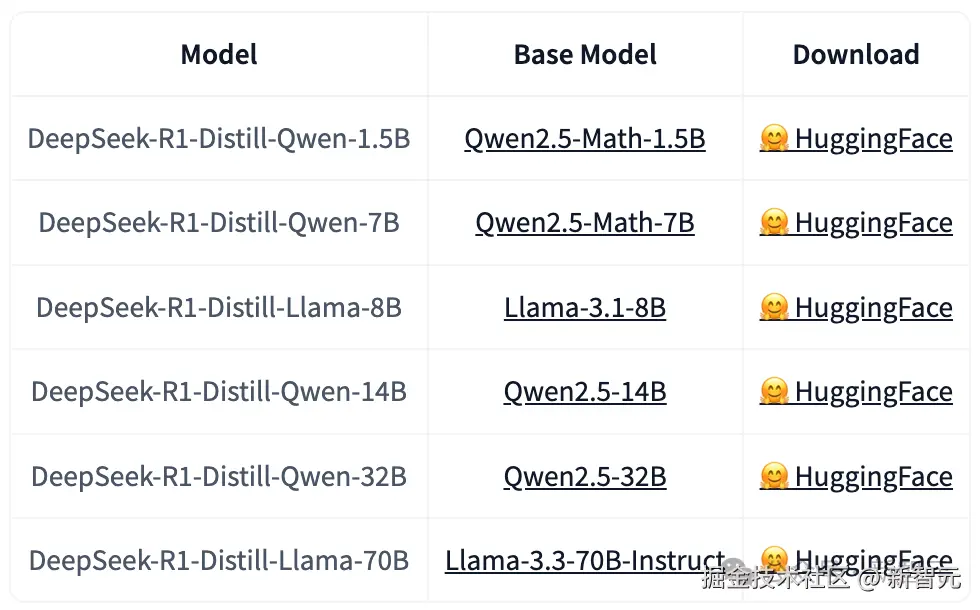
Task: Click the DeepSeek-R1-Distill-Llama-70B model name
Action: tap(219, 560)
